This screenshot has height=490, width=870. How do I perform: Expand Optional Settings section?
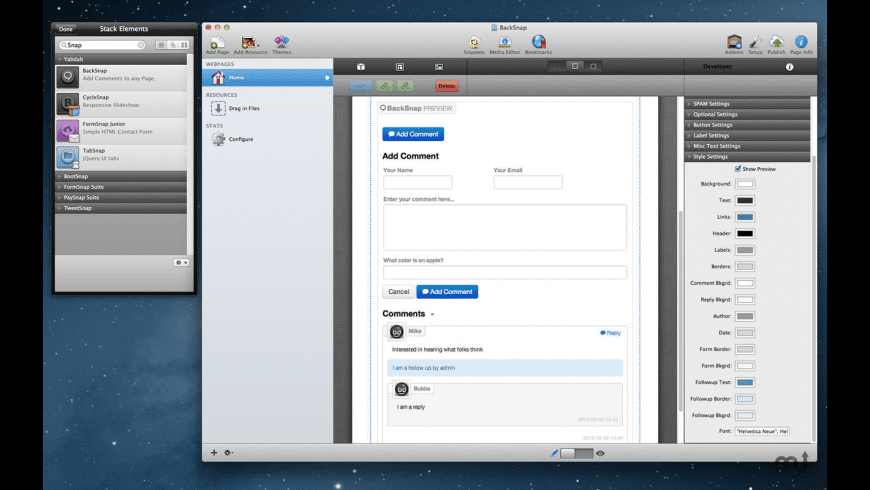(x=747, y=114)
